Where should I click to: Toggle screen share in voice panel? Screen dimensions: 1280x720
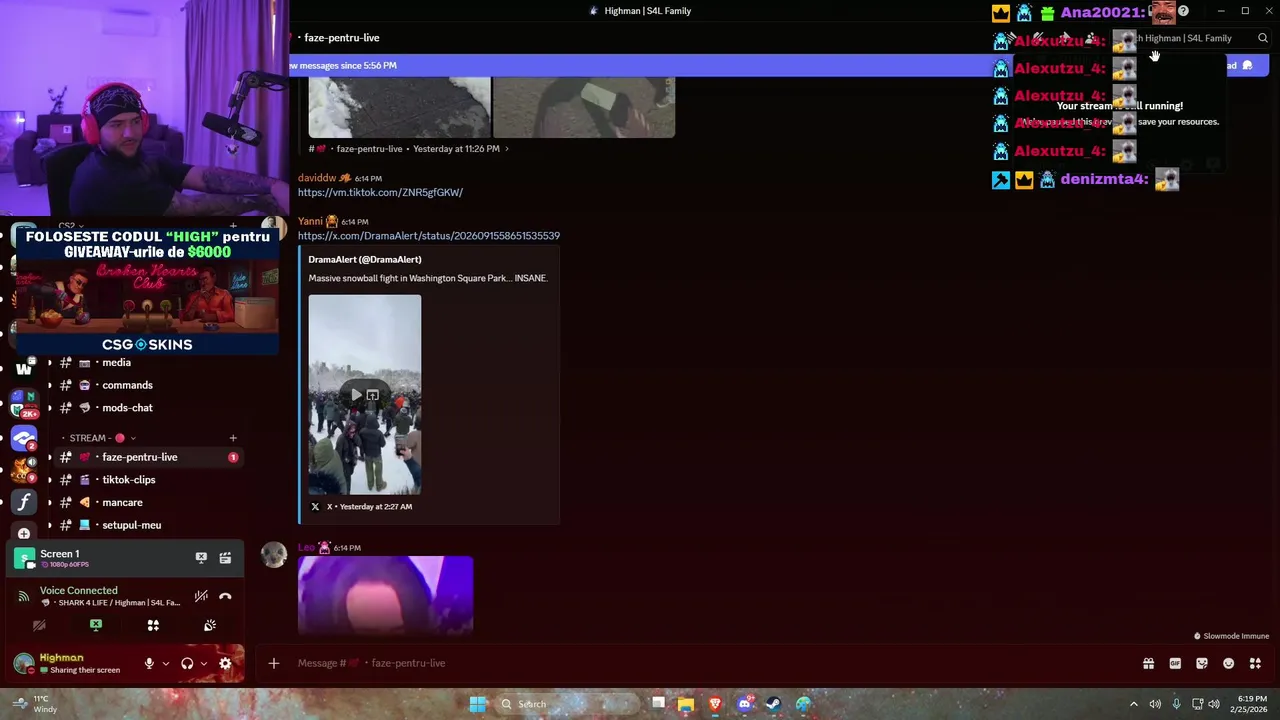tap(96, 625)
